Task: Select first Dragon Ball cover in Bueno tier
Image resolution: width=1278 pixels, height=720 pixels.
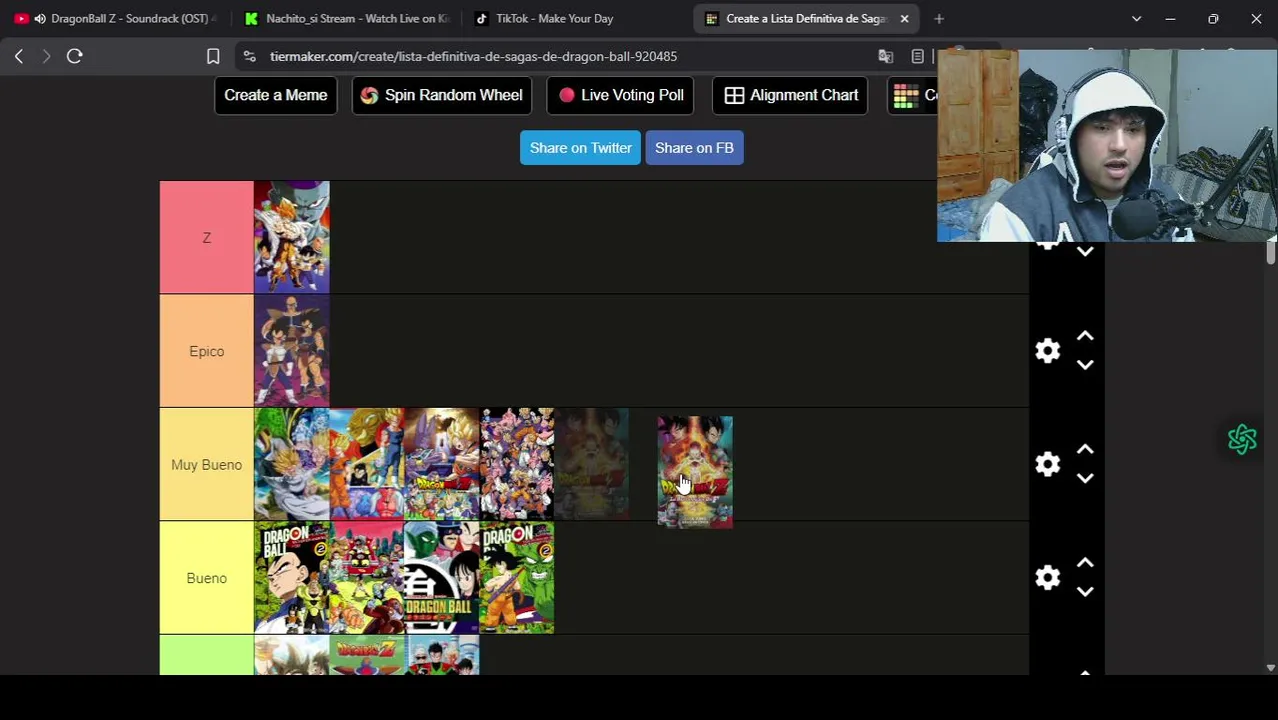Action: [x=292, y=578]
